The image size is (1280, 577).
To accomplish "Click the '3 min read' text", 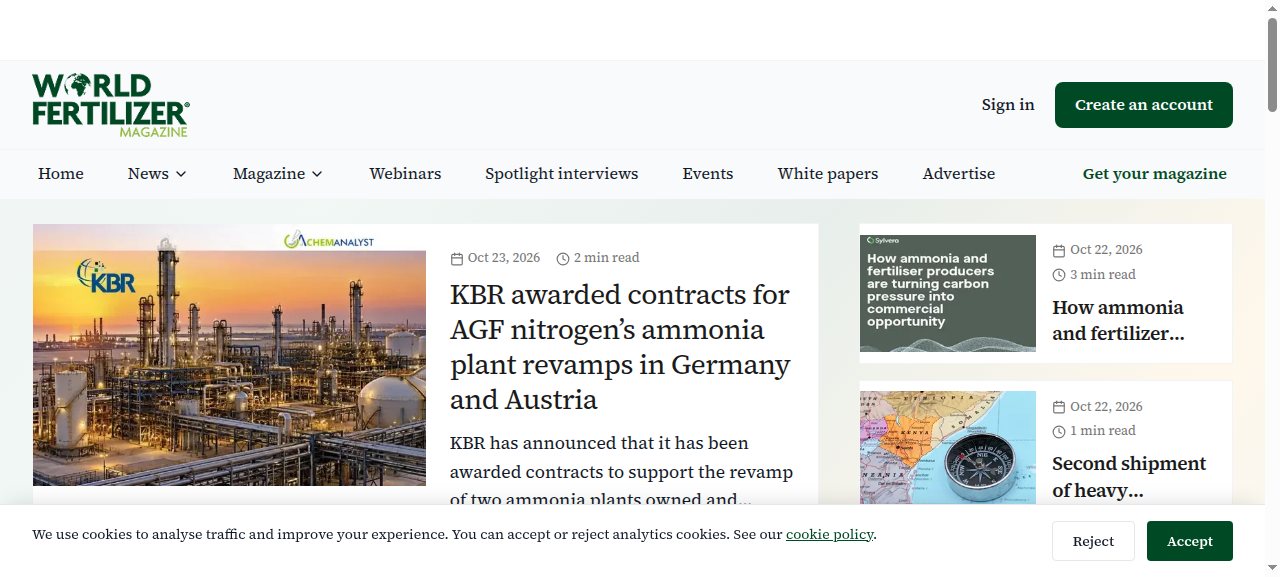I will [1103, 275].
